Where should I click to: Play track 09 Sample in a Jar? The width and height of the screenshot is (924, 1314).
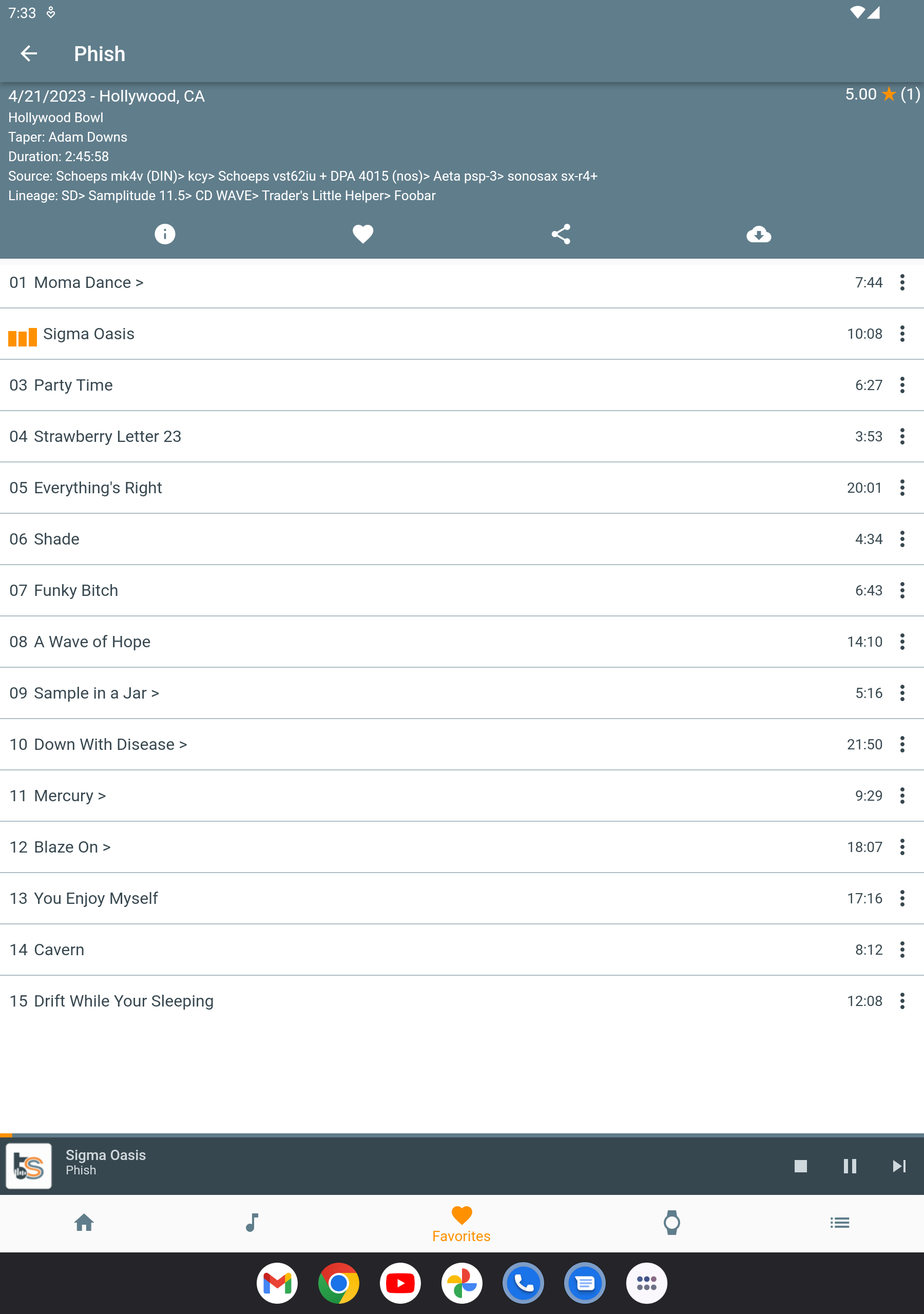point(462,693)
